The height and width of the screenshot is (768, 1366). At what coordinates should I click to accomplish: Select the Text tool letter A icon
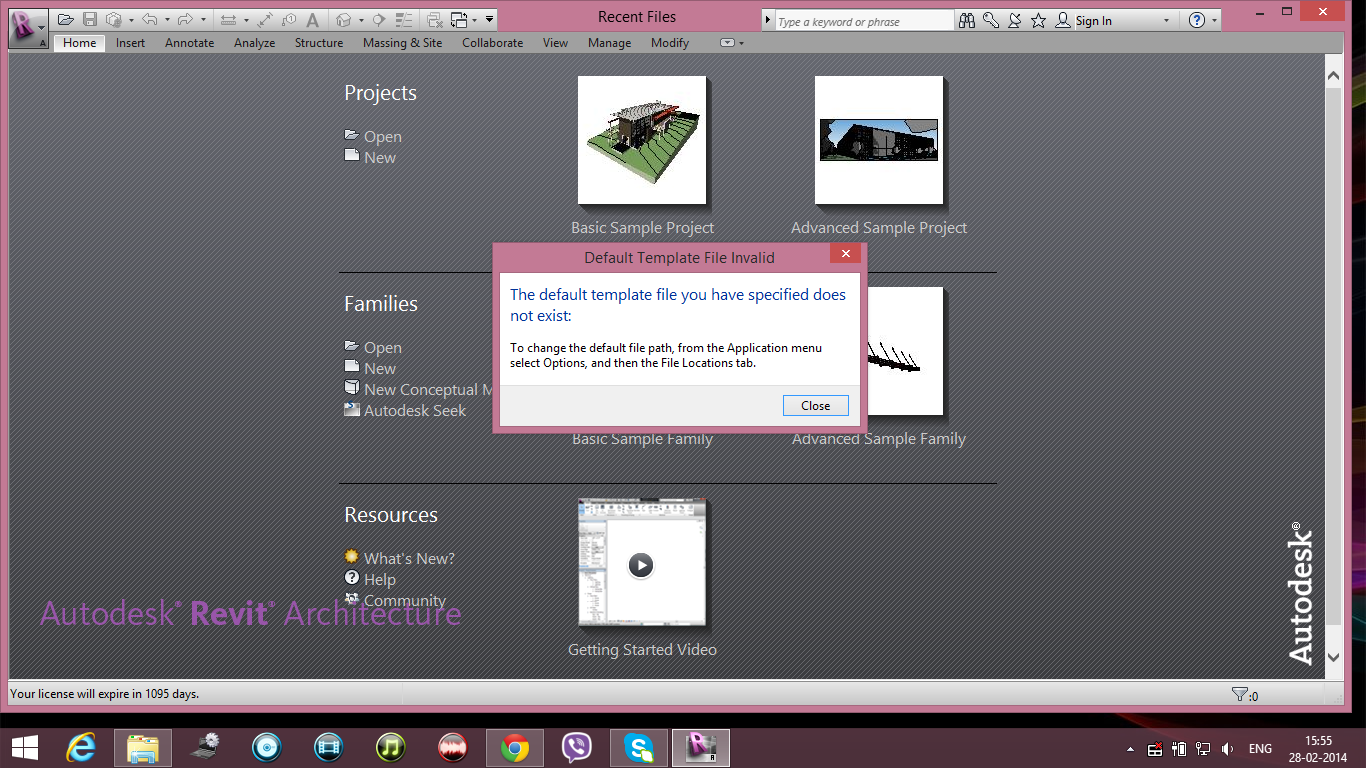click(313, 19)
